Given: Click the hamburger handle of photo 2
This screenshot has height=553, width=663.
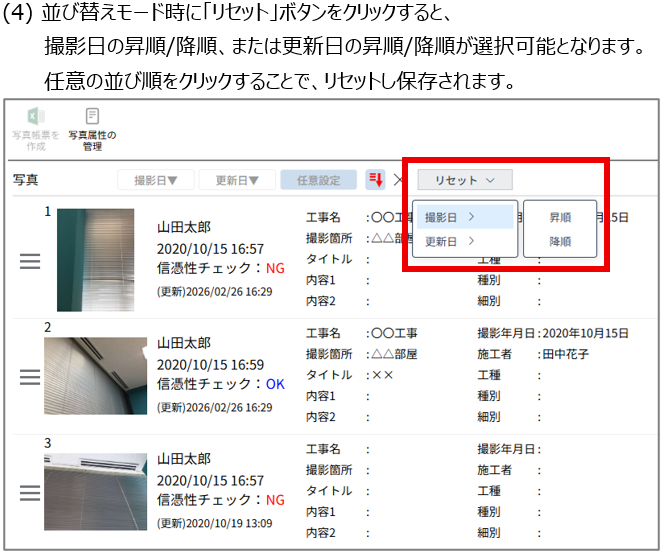Looking at the screenshot, I should 30,377.
